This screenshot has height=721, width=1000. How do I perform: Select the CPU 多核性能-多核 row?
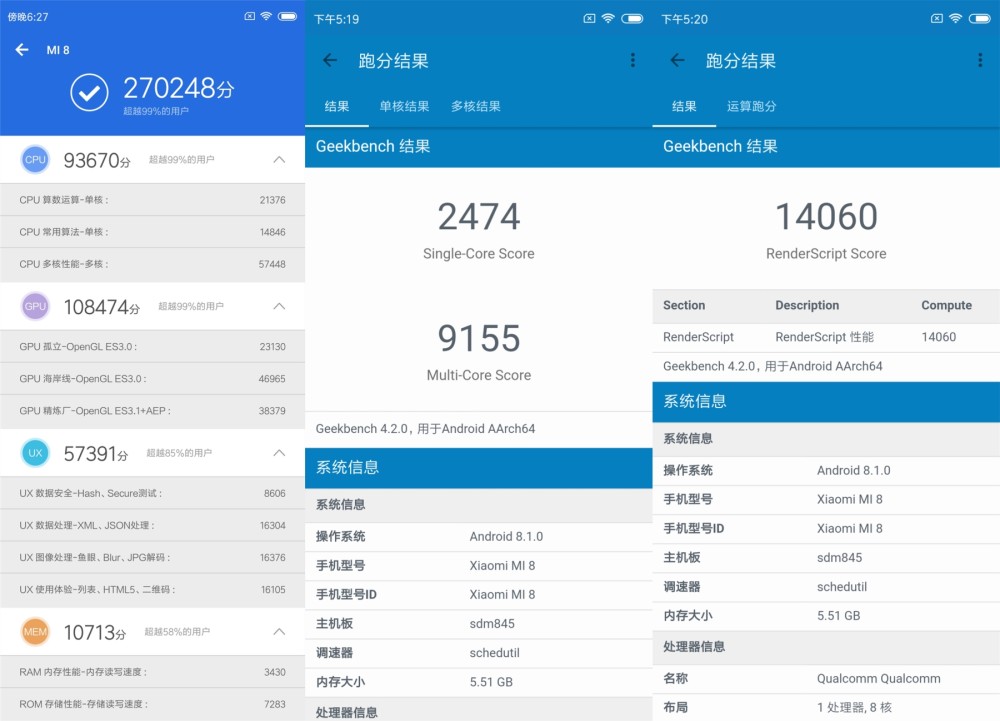[x=152, y=264]
